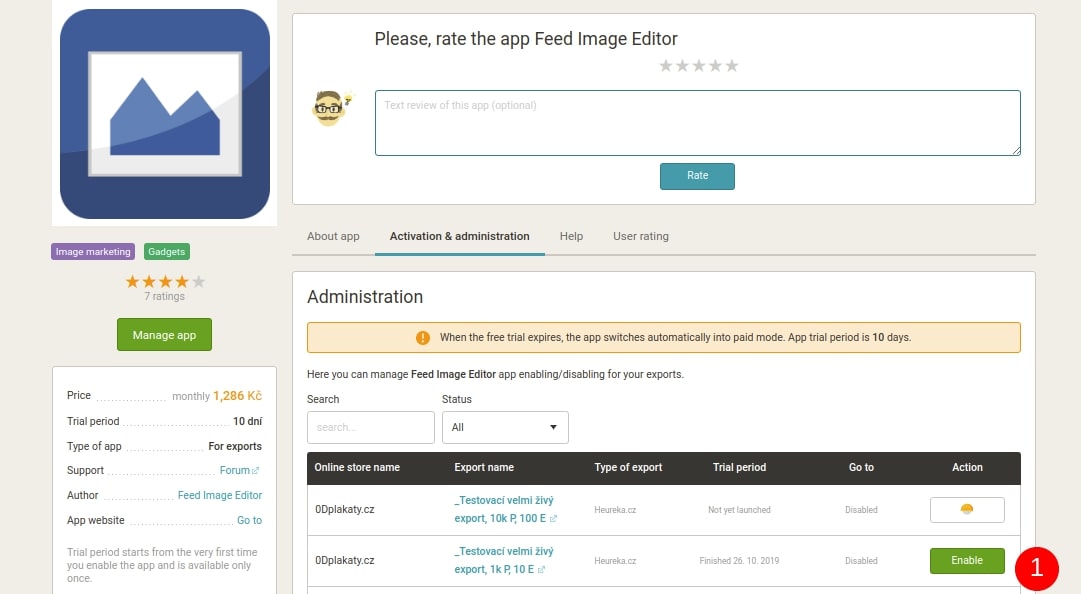Click the Administration heading

365,297
